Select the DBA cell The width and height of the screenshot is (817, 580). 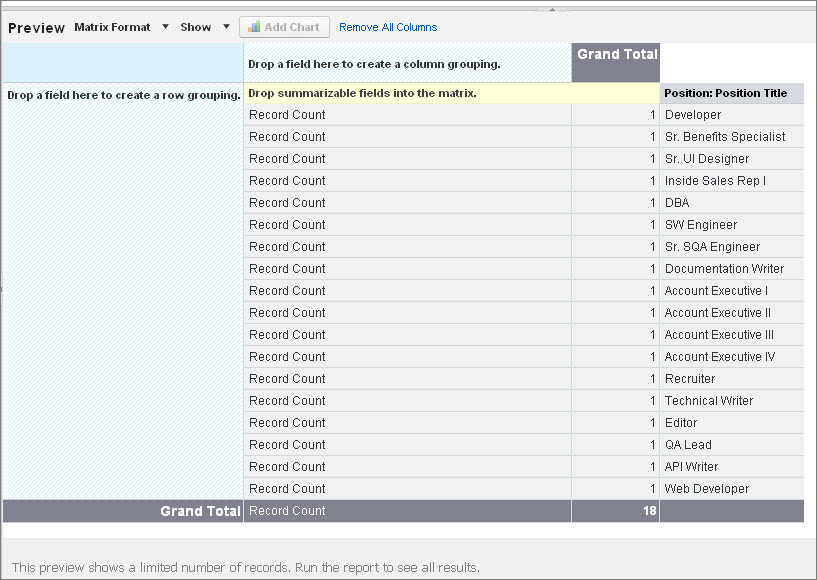[732, 203]
